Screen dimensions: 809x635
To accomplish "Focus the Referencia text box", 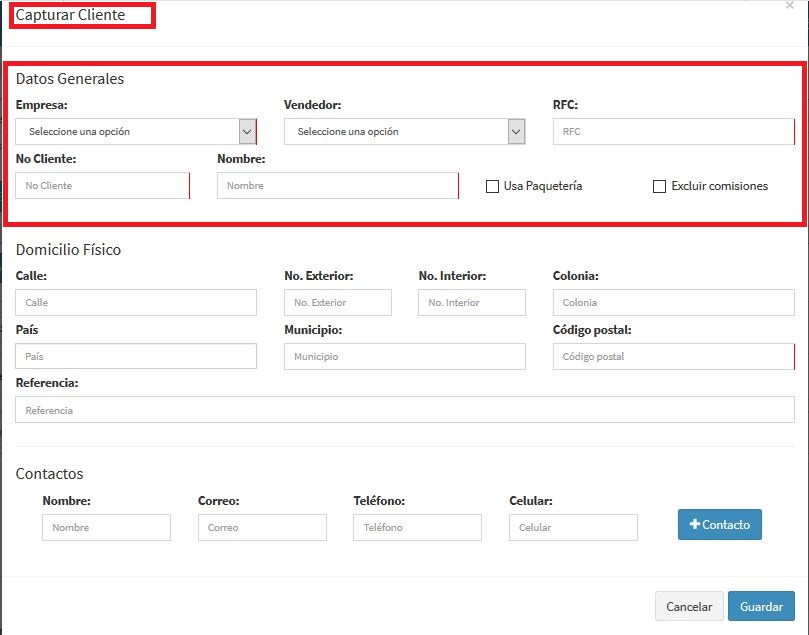I will pos(404,410).
